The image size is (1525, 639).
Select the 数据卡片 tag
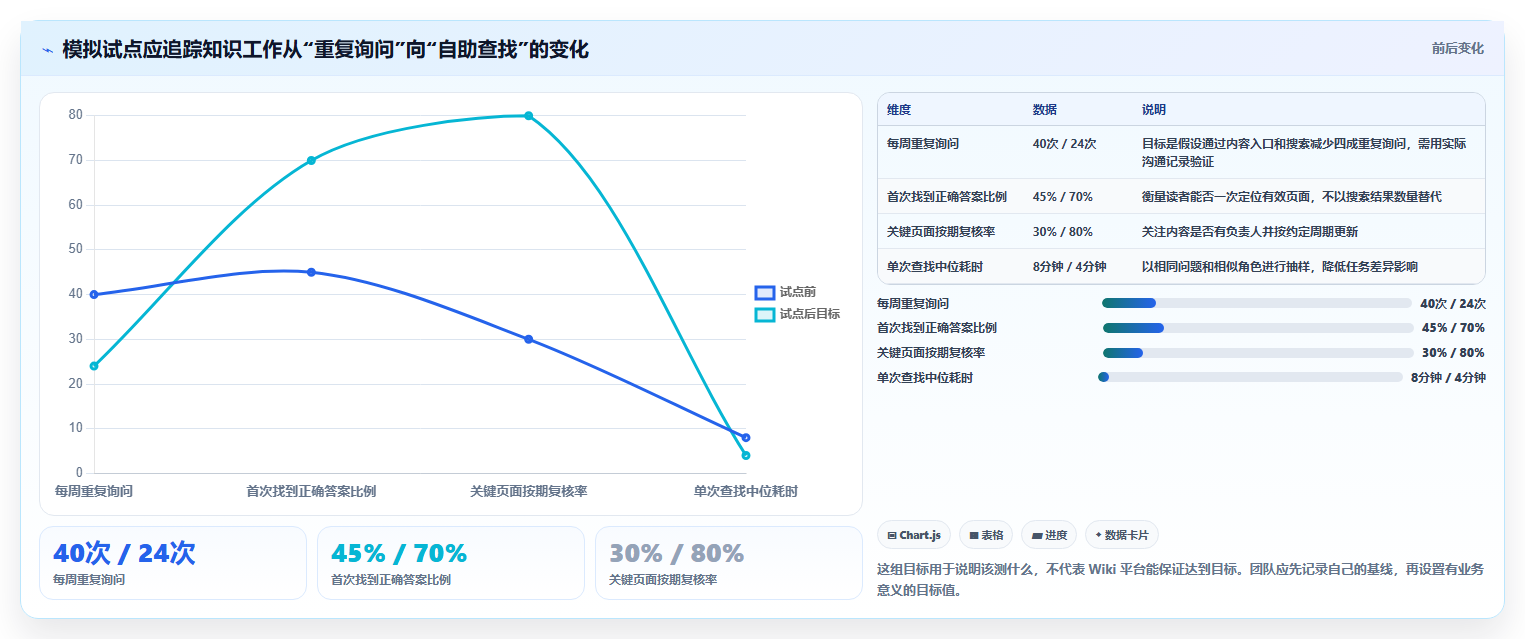pos(1122,535)
